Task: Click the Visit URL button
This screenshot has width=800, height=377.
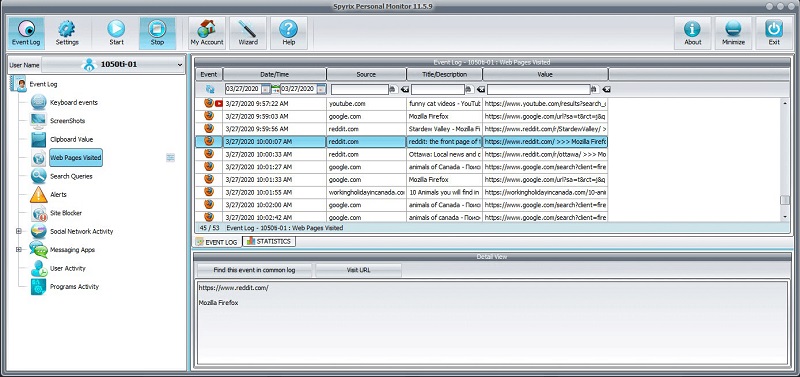Action: tap(358, 270)
